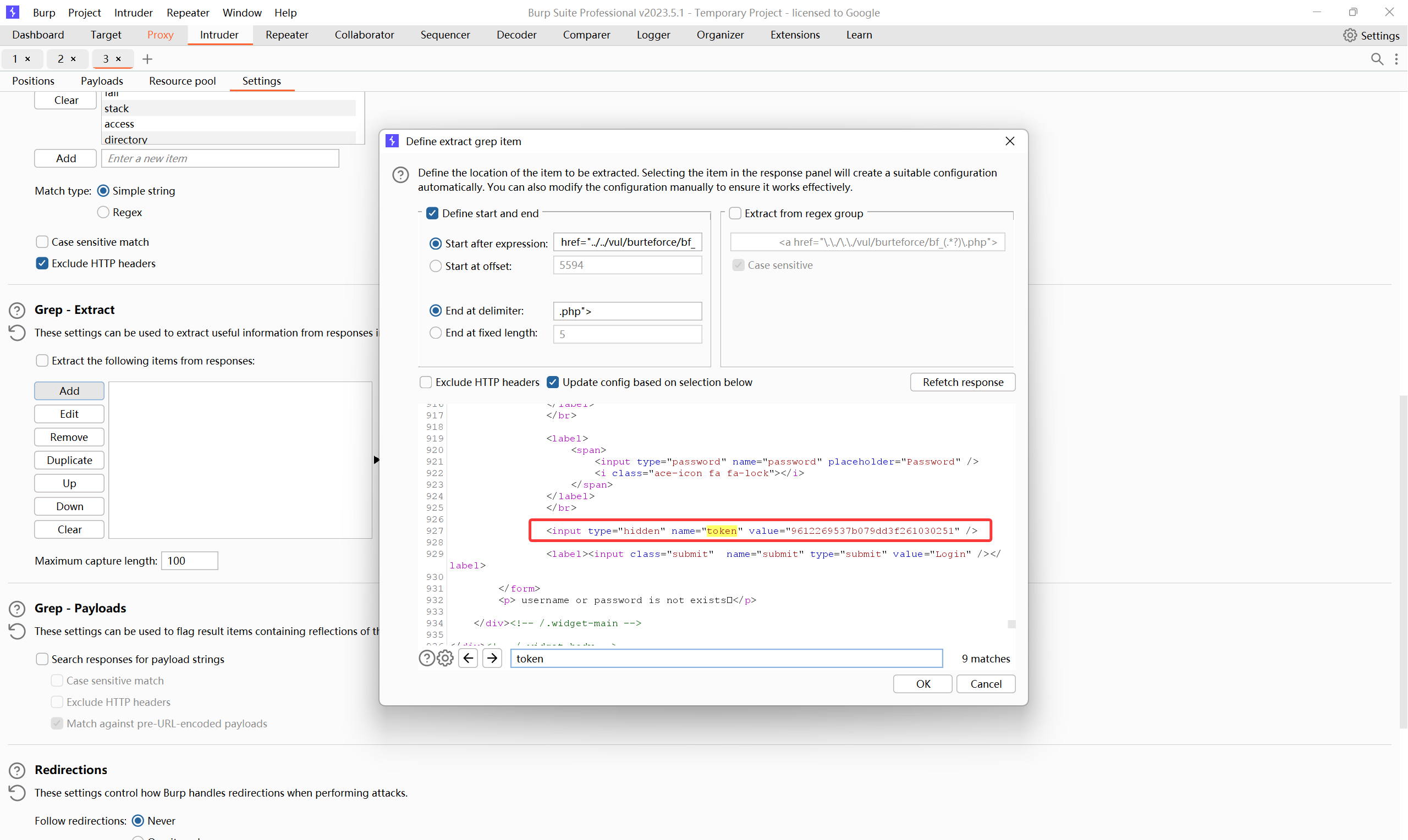The height and width of the screenshot is (840, 1408).
Task: Select End at fixed length option
Action: pos(436,333)
